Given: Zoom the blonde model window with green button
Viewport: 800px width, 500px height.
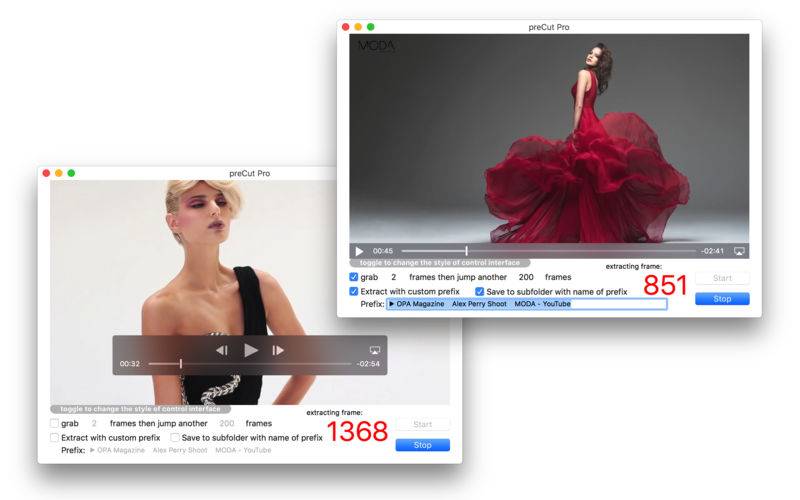Looking at the screenshot, I should coord(71,173).
